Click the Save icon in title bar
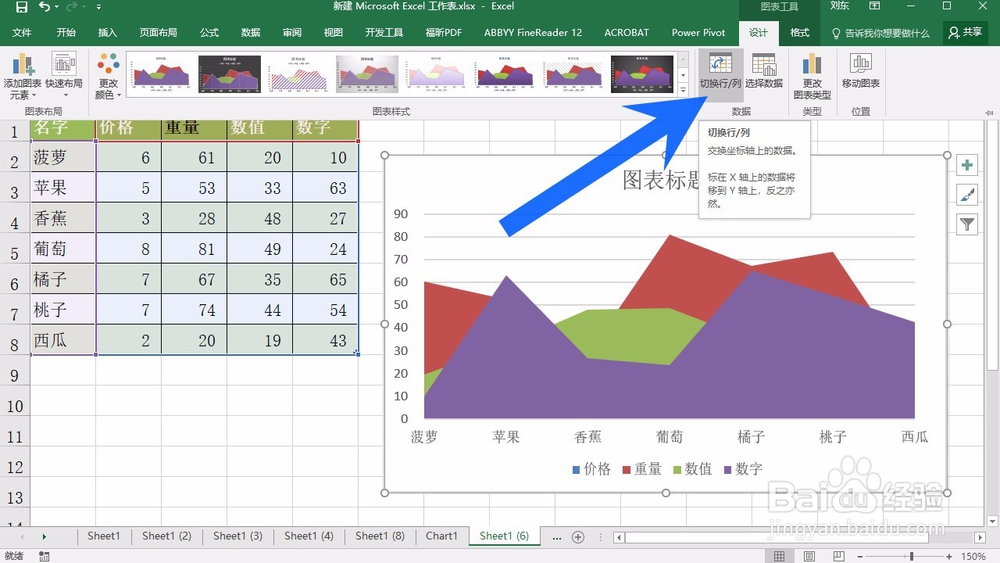Image resolution: width=1000 pixels, height=563 pixels. coord(21,7)
